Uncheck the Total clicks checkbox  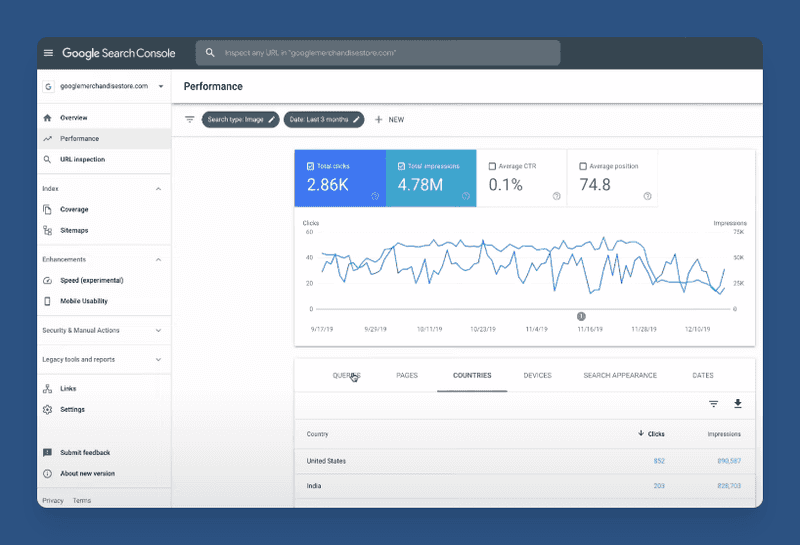(x=310, y=166)
